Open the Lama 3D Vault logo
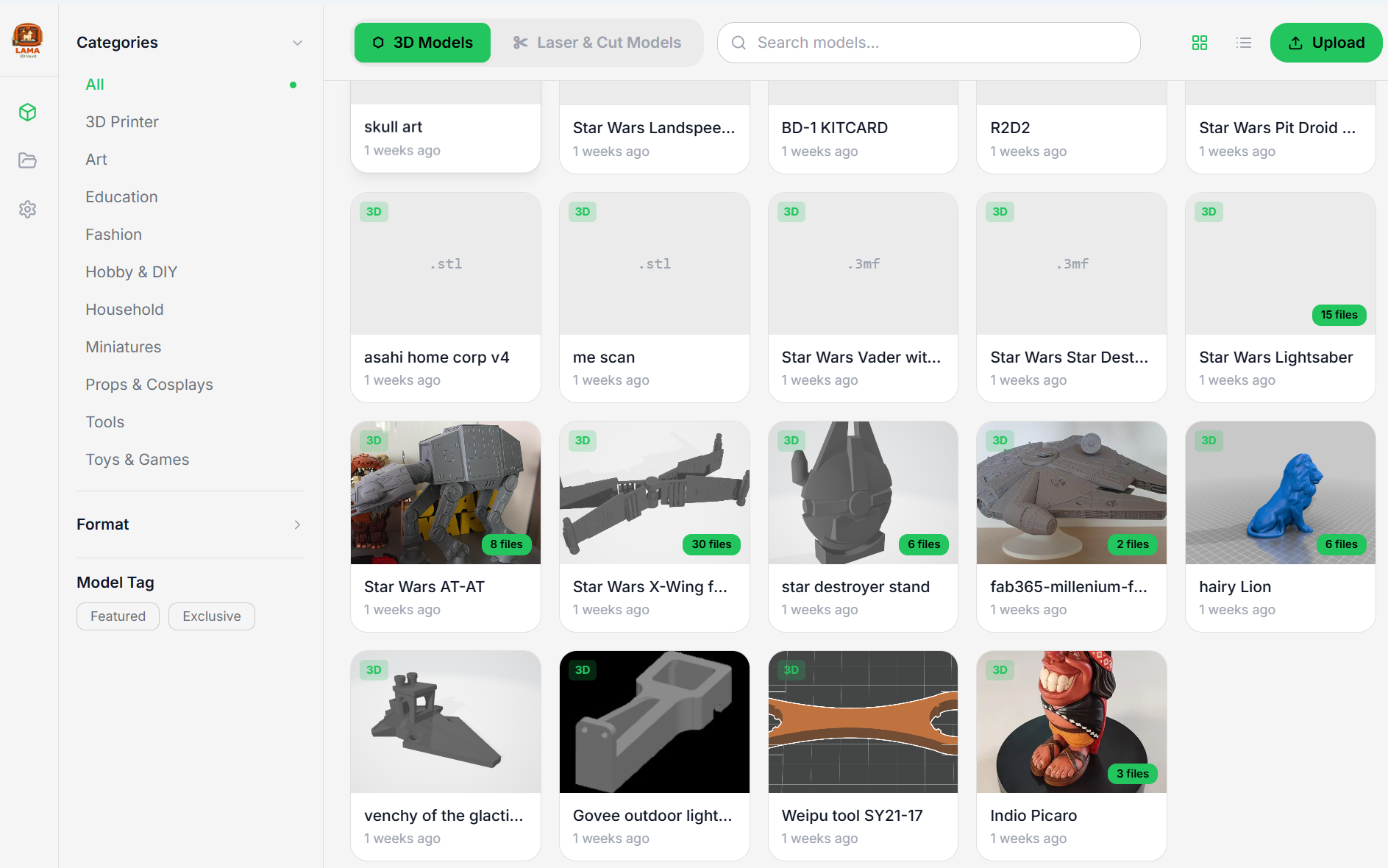Viewport: 1388px width, 868px height. click(28, 40)
